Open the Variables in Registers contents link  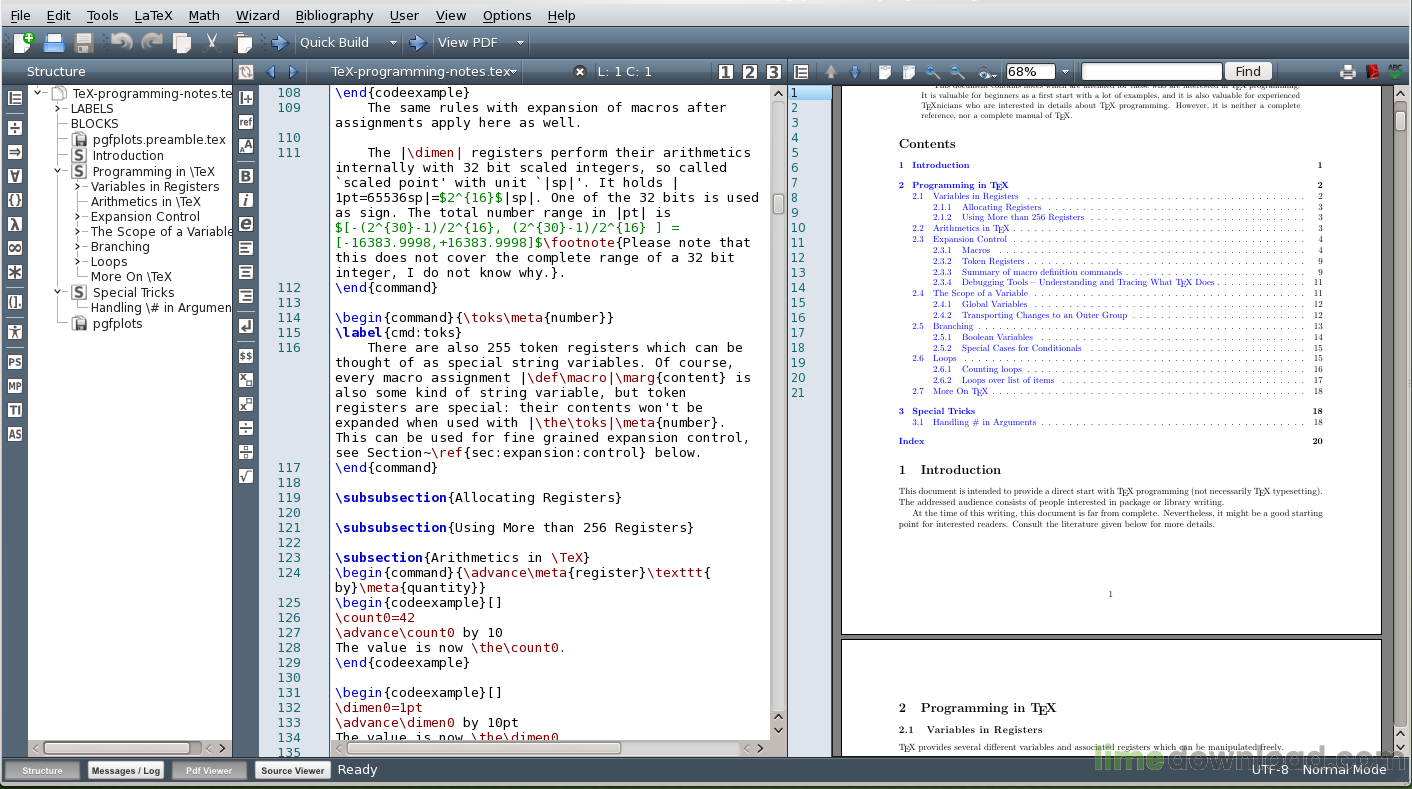[x=975, y=196]
